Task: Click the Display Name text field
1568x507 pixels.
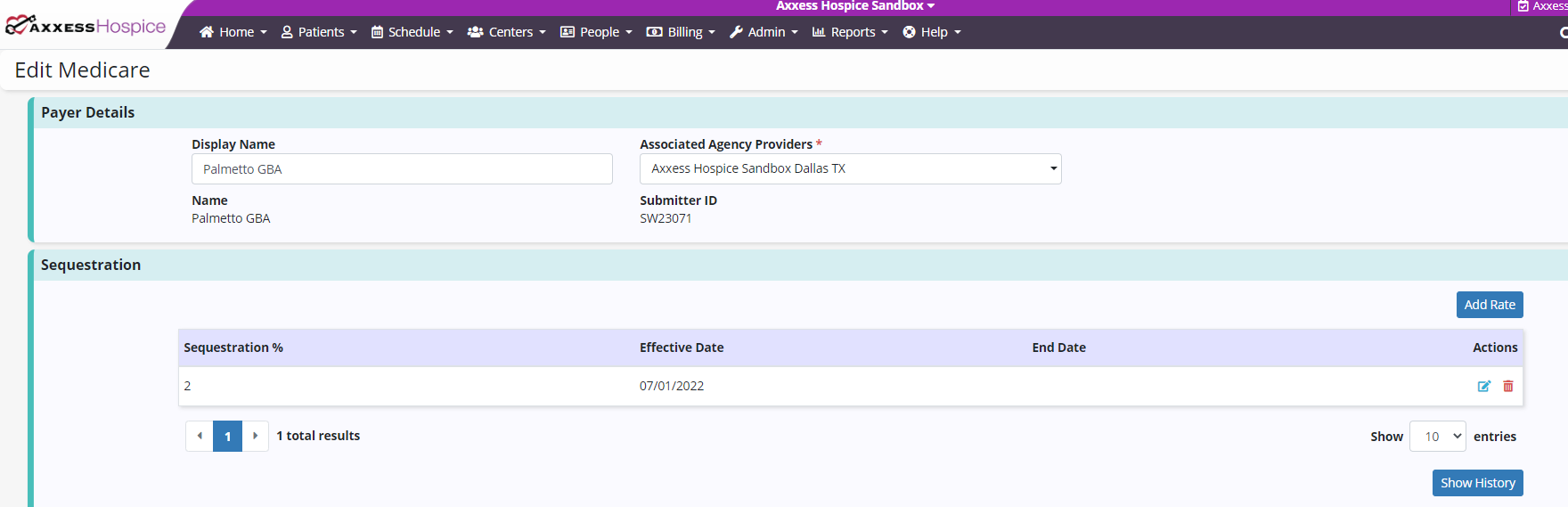Action: click(x=402, y=169)
